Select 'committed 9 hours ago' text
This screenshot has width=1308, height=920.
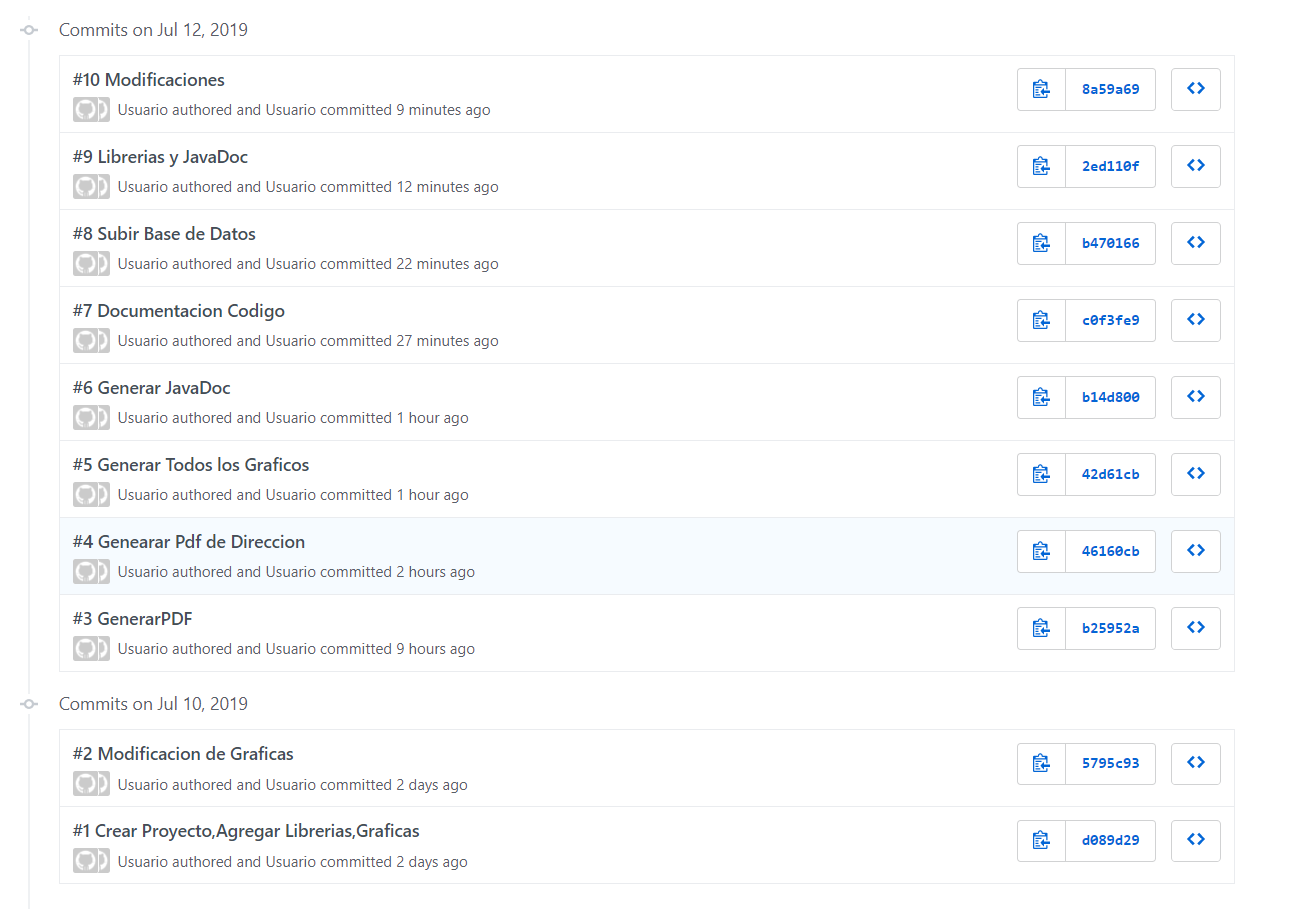[397, 649]
